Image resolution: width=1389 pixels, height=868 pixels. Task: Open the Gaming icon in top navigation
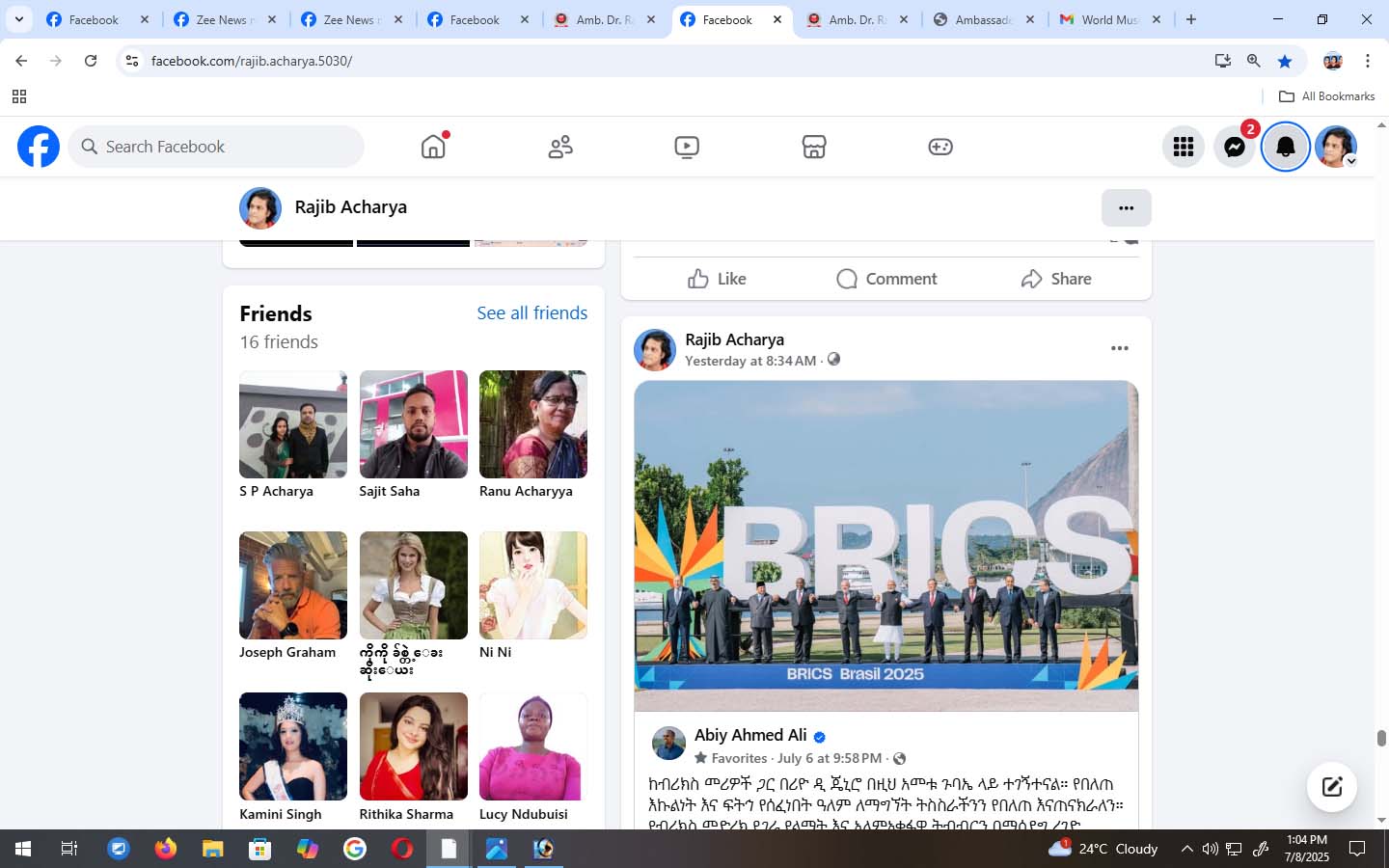pyautogui.click(x=940, y=147)
